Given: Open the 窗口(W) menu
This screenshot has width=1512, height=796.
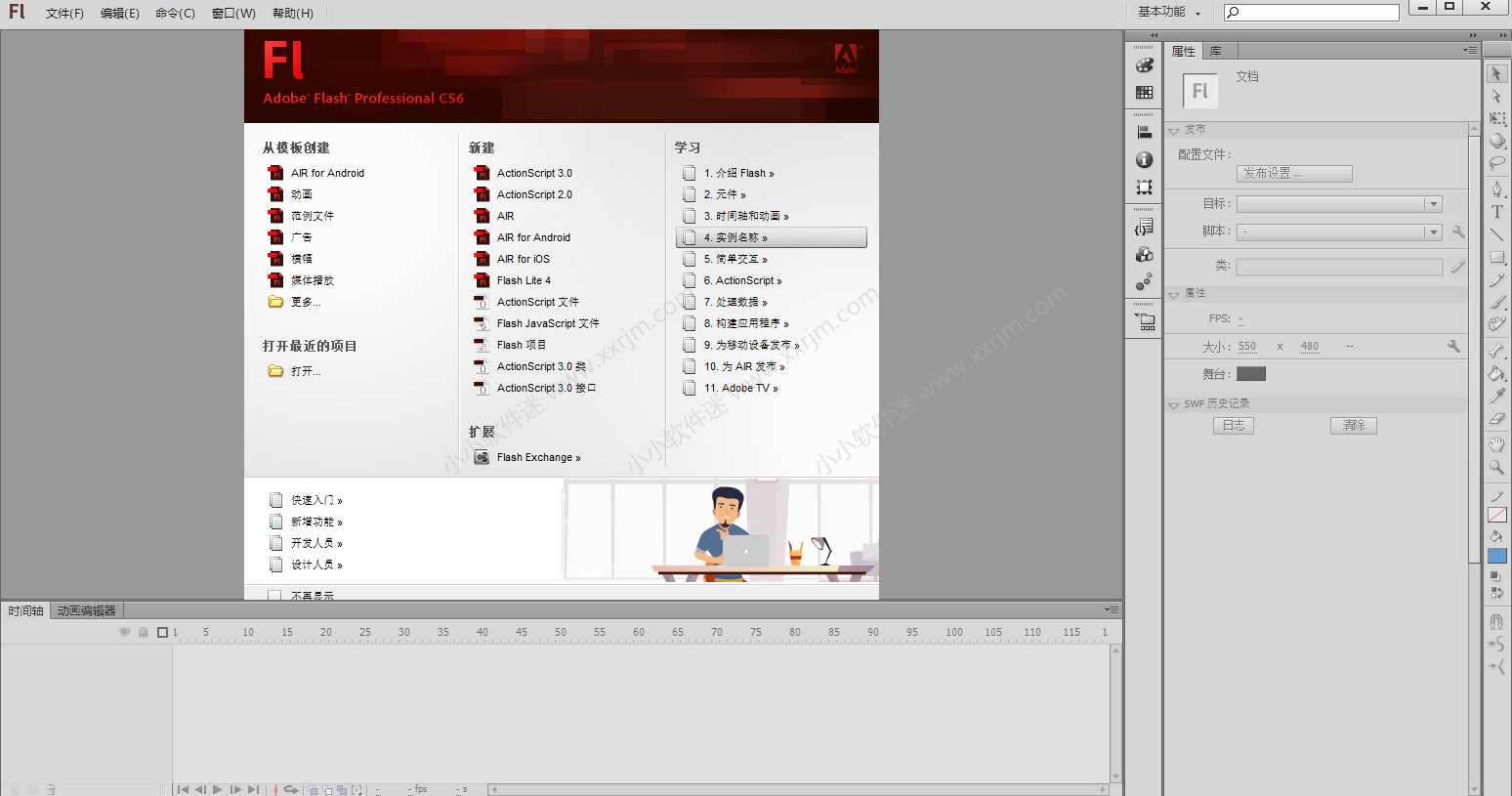Looking at the screenshot, I should 233,14.
